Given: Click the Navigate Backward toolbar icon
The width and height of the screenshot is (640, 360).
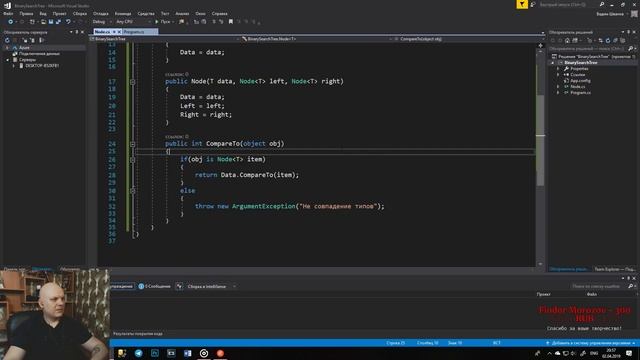Looking at the screenshot, I should [x=10, y=22].
